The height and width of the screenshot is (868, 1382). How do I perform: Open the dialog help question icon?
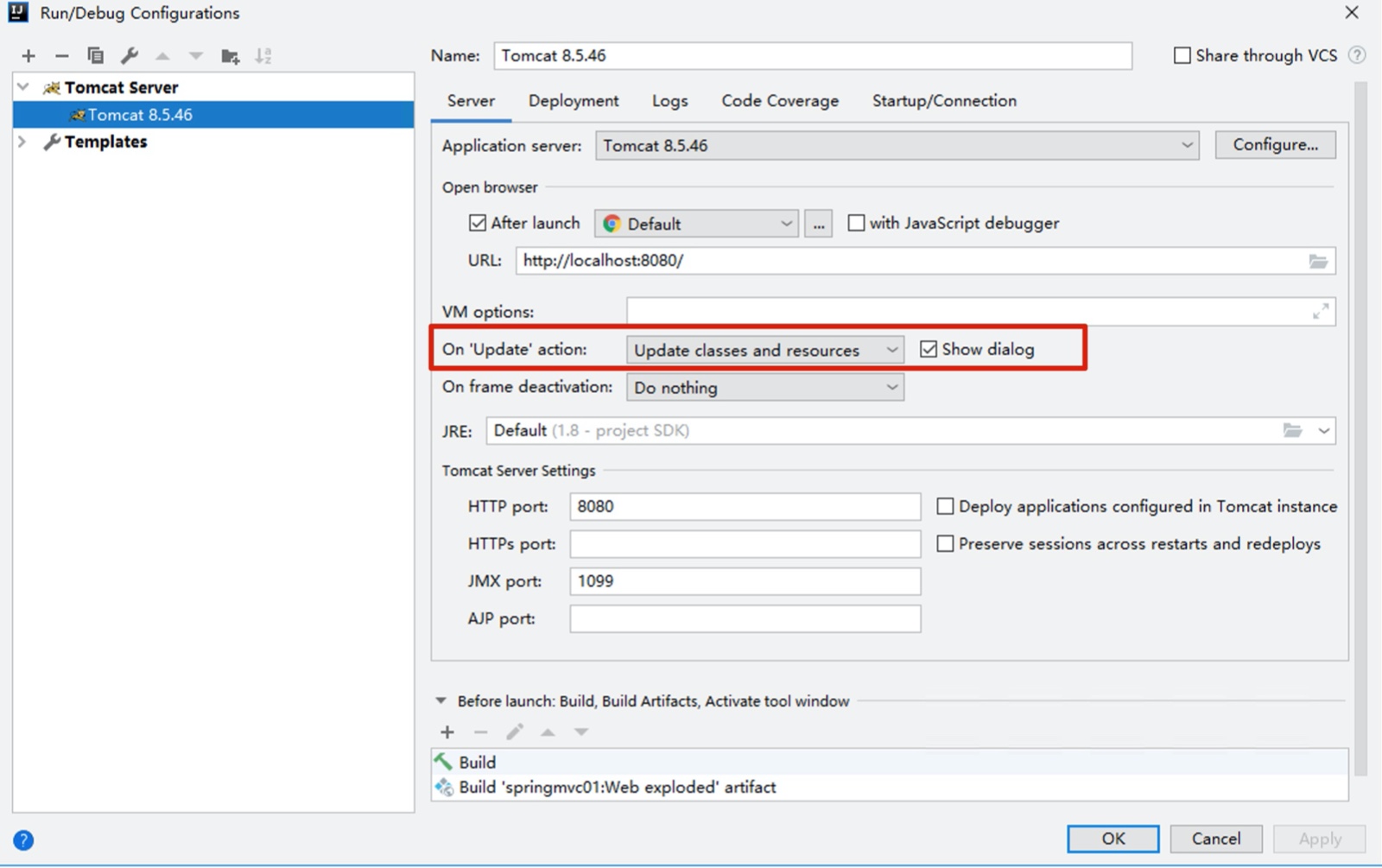(x=23, y=840)
